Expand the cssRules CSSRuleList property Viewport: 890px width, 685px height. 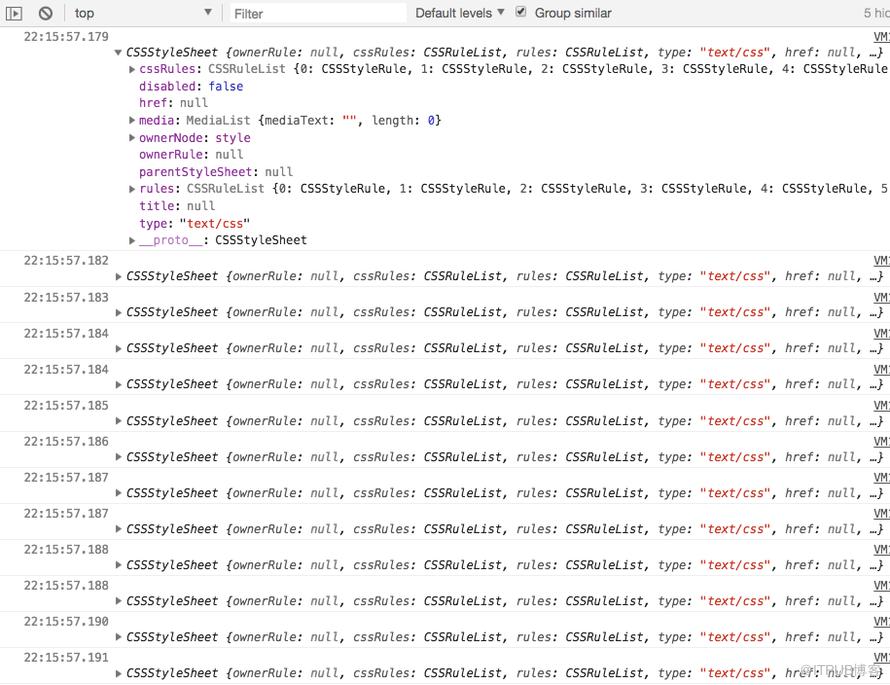click(x=132, y=69)
